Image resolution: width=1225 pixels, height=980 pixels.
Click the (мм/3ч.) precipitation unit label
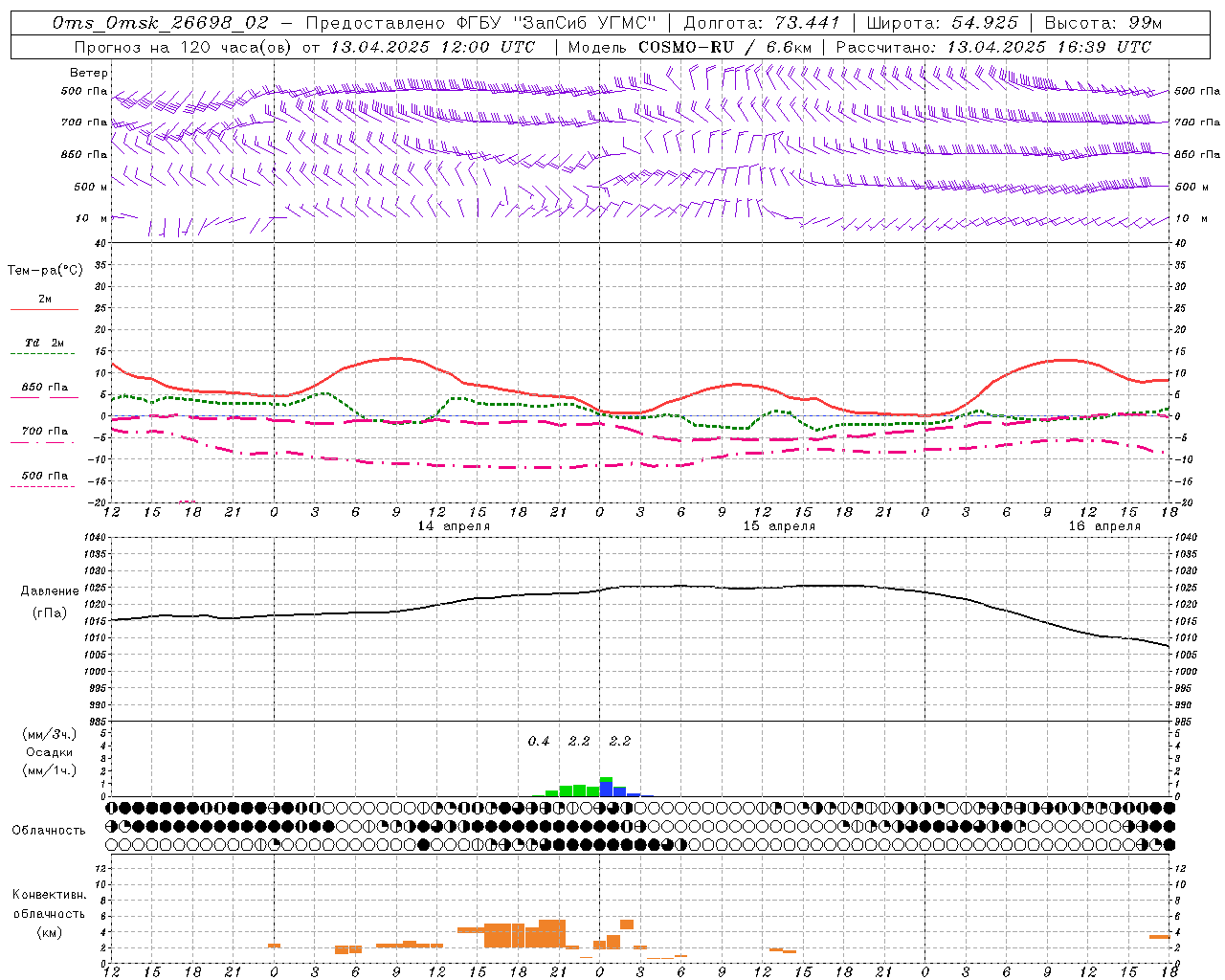tap(50, 734)
